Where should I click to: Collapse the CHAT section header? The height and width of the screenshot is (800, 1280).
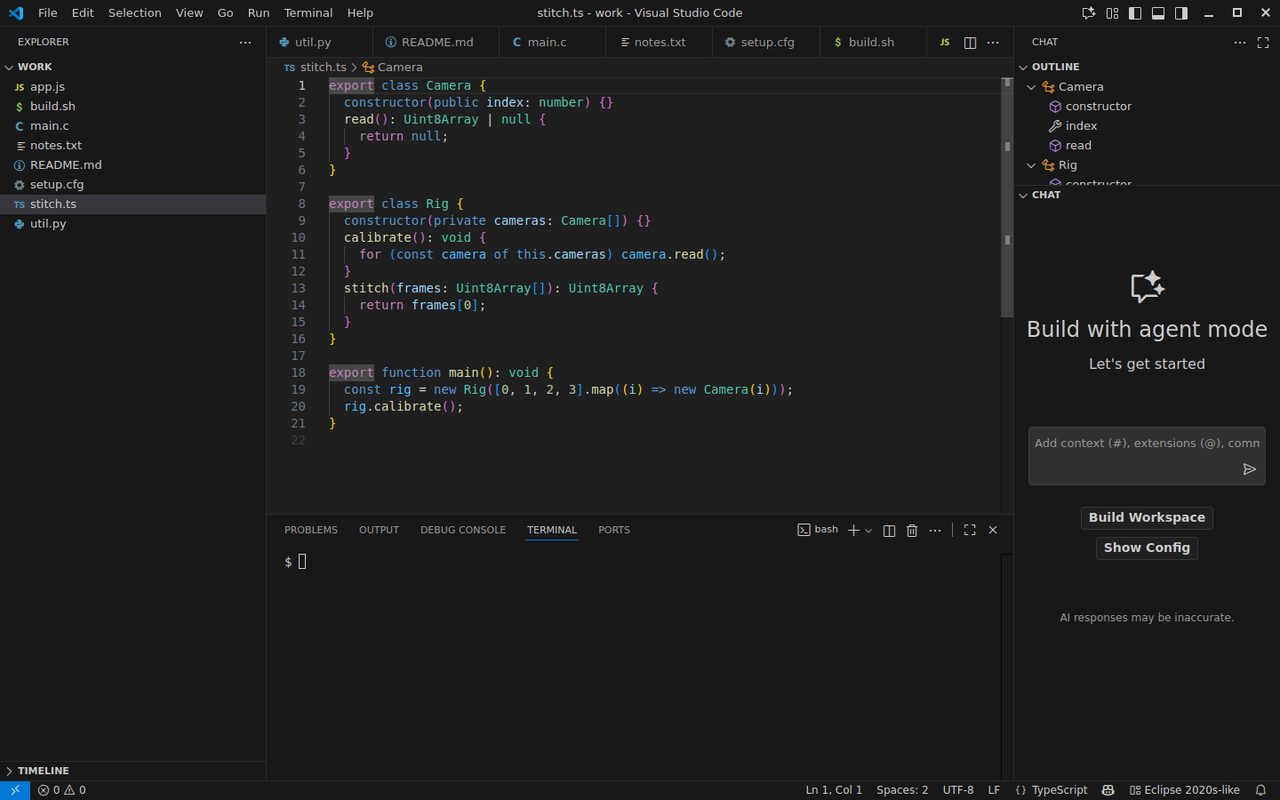[1147, 195]
